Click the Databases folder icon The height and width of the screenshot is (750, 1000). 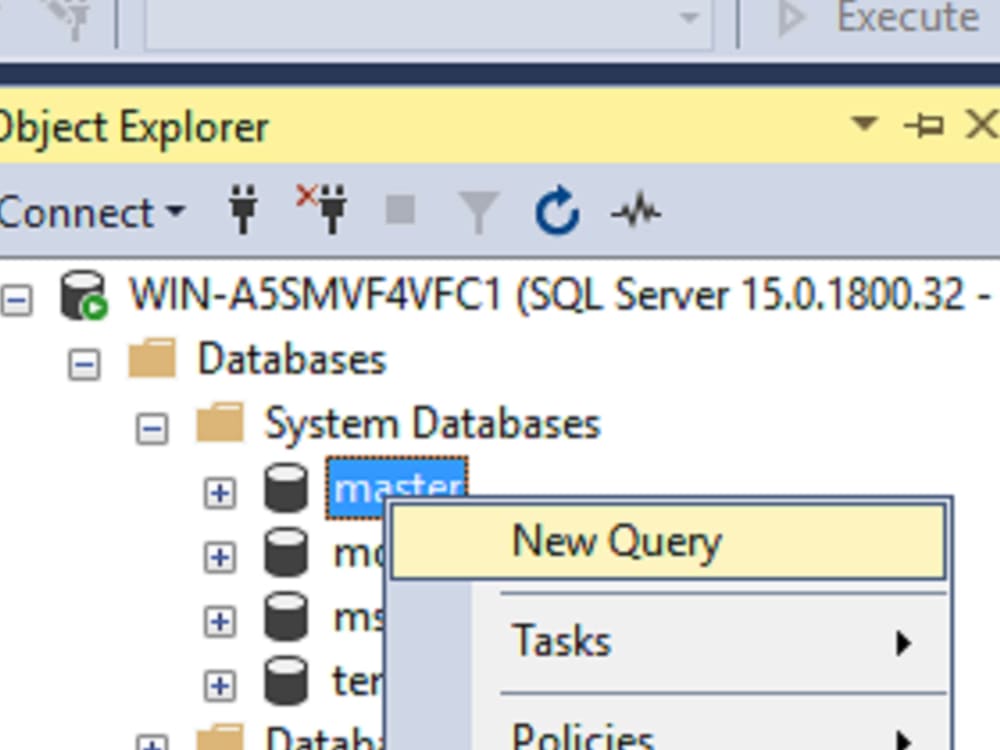tap(152, 358)
